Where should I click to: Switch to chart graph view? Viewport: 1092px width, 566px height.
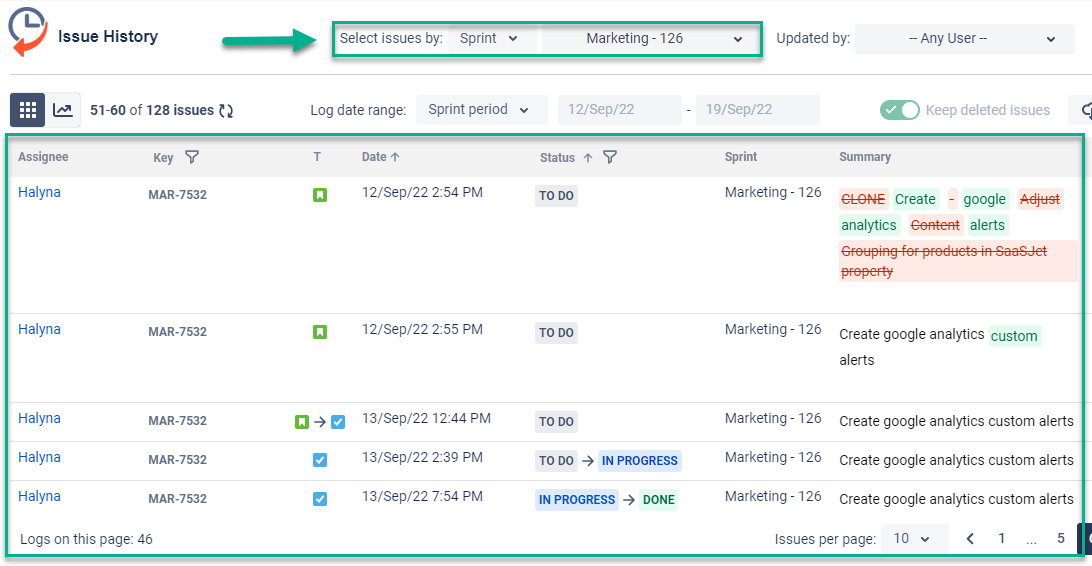[x=63, y=110]
